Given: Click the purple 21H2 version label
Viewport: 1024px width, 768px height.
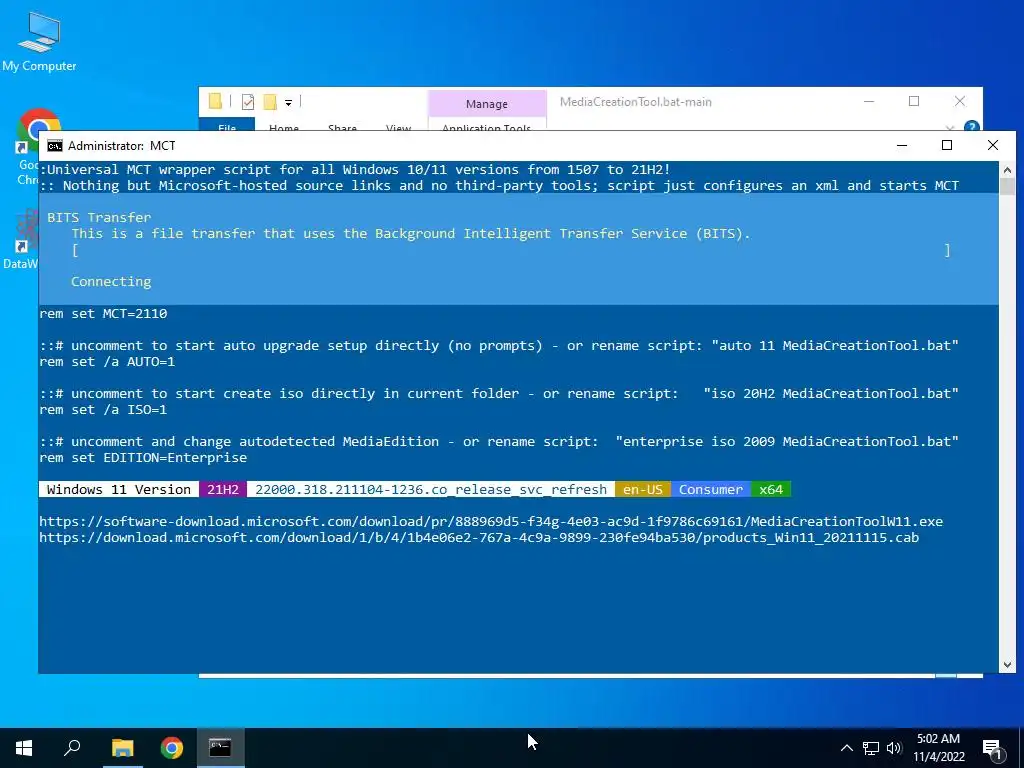Looking at the screenshot, I should coord(223,489).
